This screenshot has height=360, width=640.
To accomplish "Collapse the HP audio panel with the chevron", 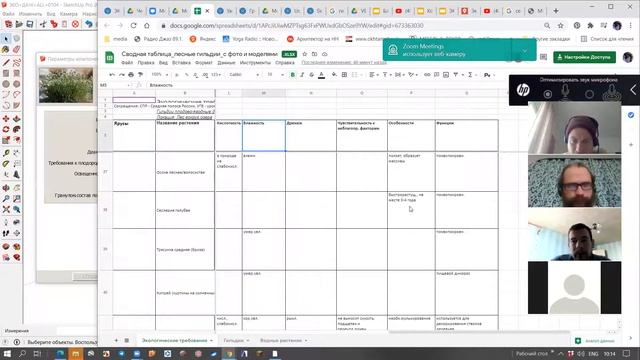I will [x=633, y=90].
